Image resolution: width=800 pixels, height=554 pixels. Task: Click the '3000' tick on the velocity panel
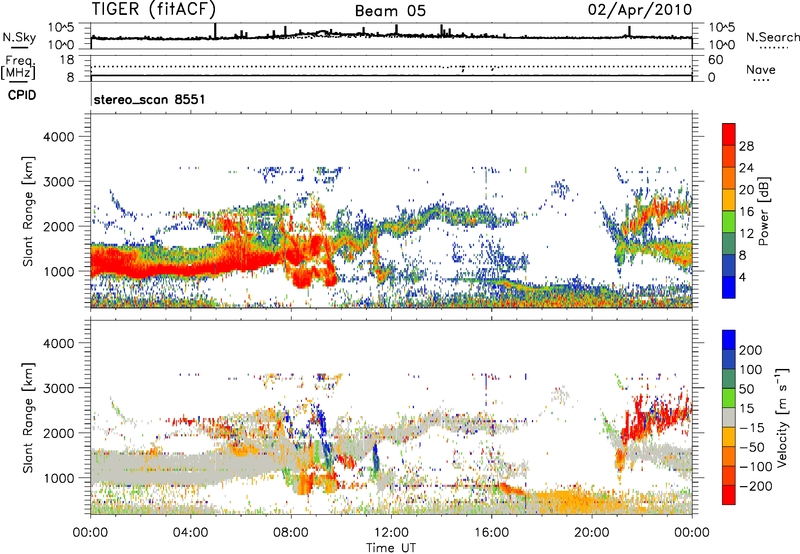[x=58, y=388]
